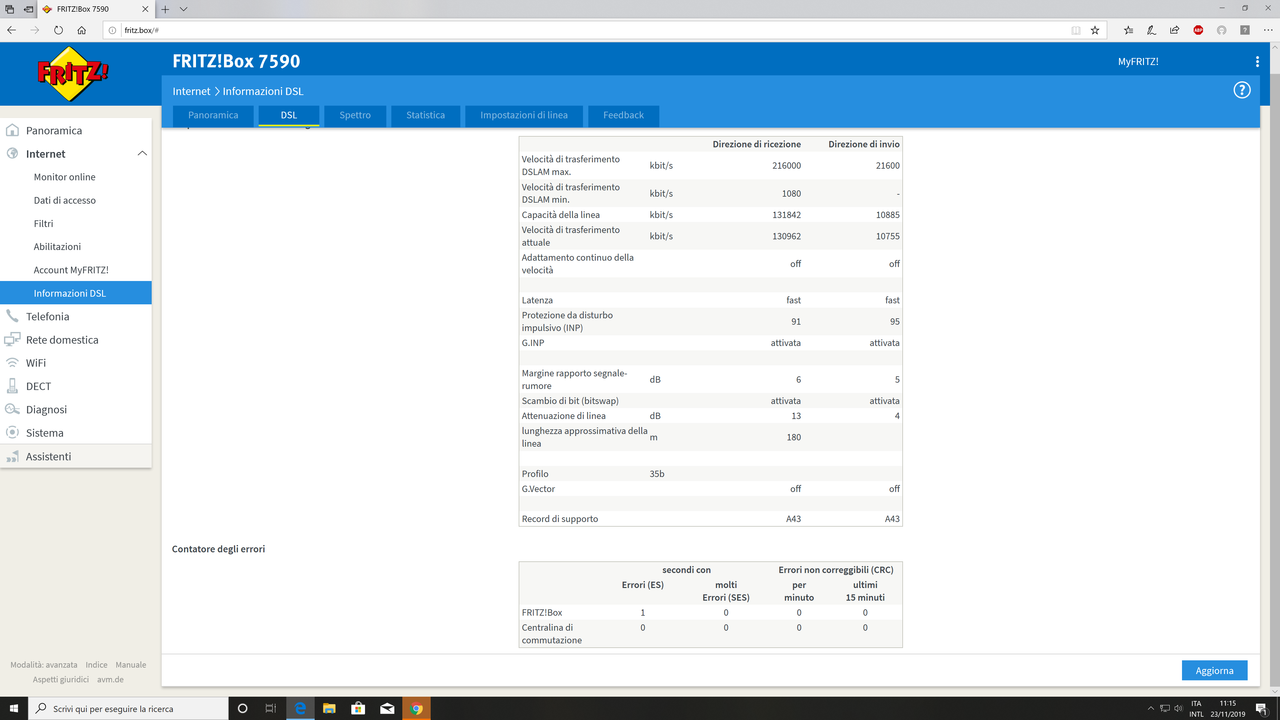Switch to the Panoramica tab

pyautogui.click(x=213, y=115)
